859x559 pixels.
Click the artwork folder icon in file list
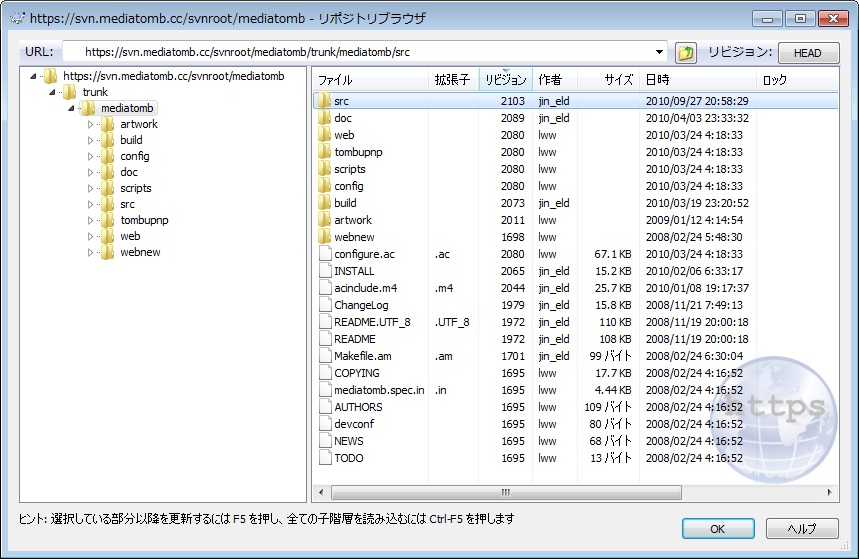click(324, 220)
